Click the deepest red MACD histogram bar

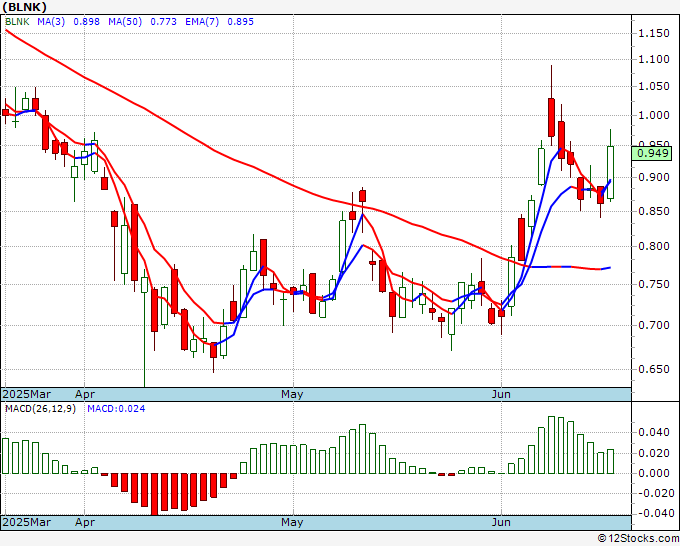(154, 494)
